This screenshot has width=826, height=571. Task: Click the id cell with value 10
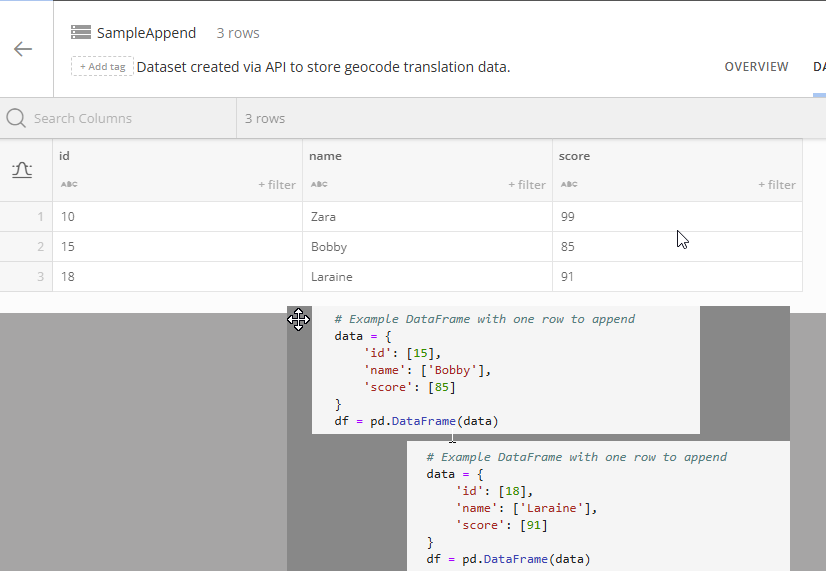(178, 216)
